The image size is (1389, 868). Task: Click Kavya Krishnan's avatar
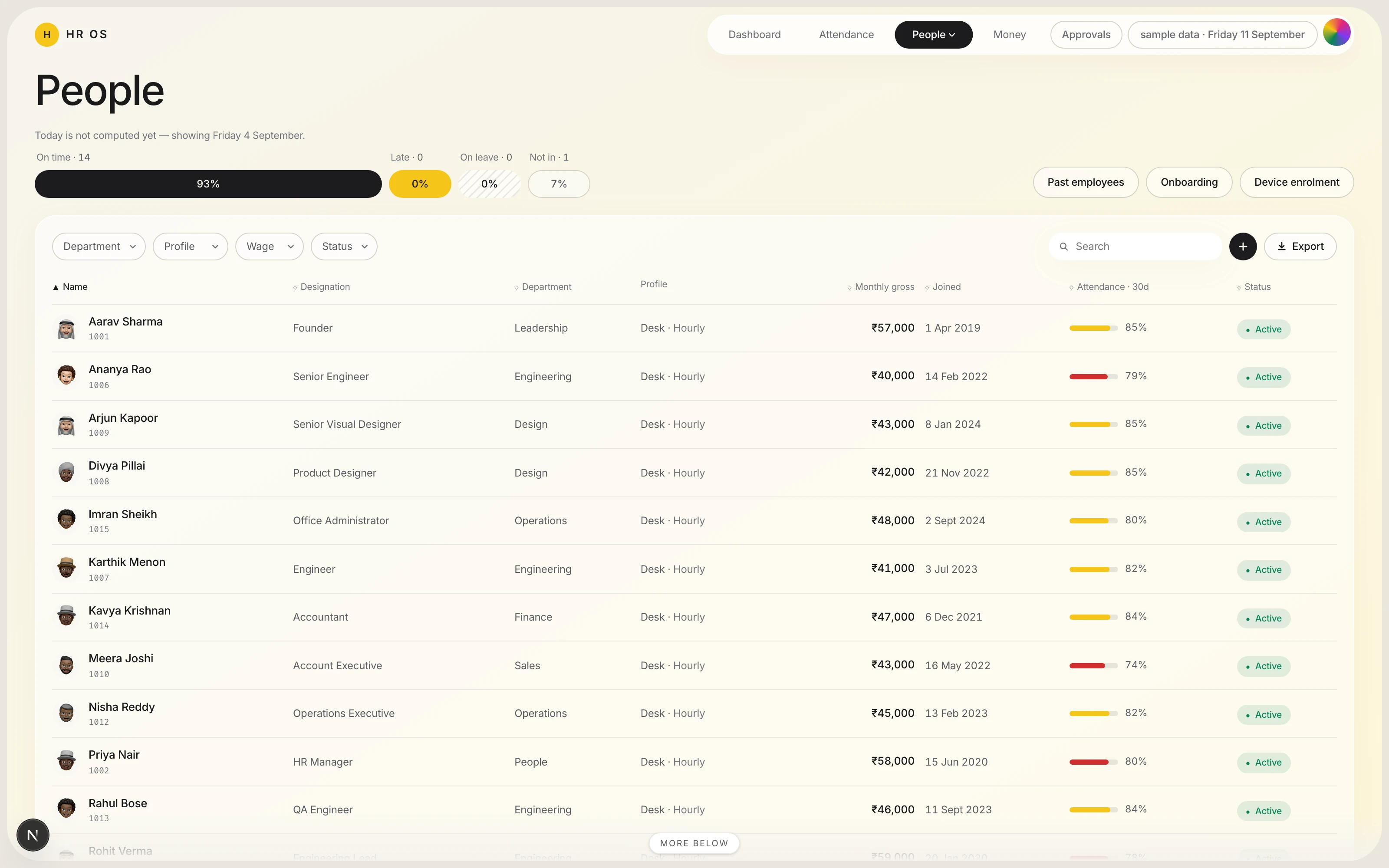66,617
